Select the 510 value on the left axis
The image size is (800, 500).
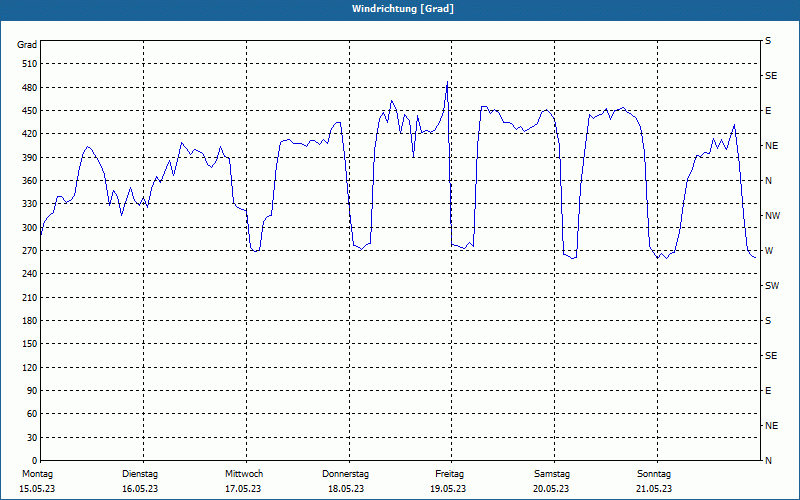(x=30, y=64)
